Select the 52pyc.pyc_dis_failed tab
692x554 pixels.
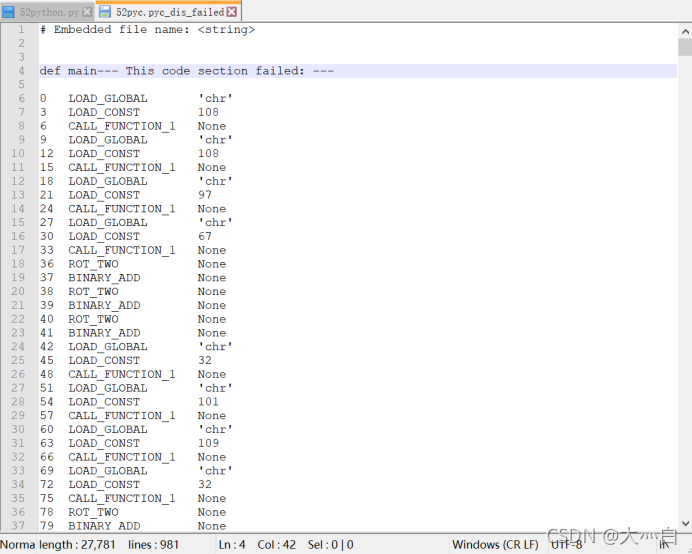coord(168,12)
